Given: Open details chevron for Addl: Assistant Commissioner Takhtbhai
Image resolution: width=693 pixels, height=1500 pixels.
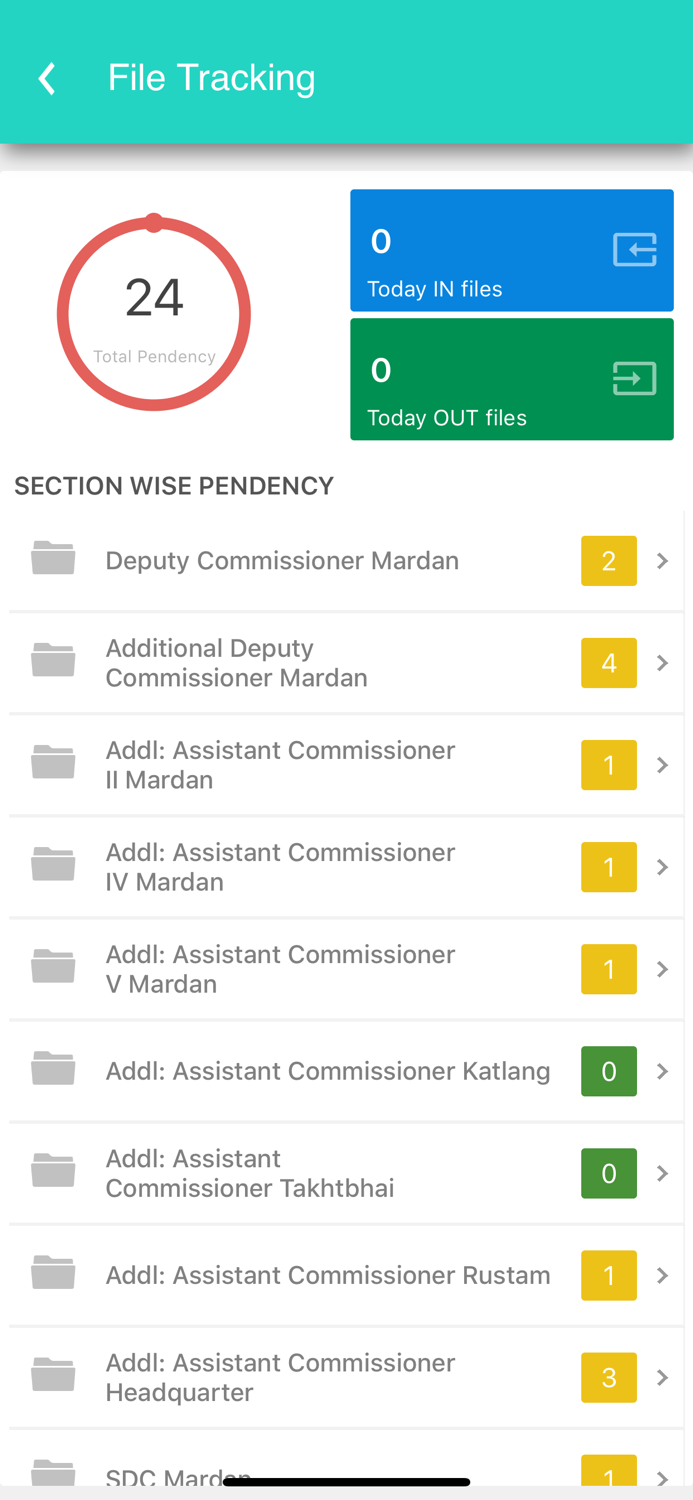Looking at the screenshot, I should tap(662, 1172).
